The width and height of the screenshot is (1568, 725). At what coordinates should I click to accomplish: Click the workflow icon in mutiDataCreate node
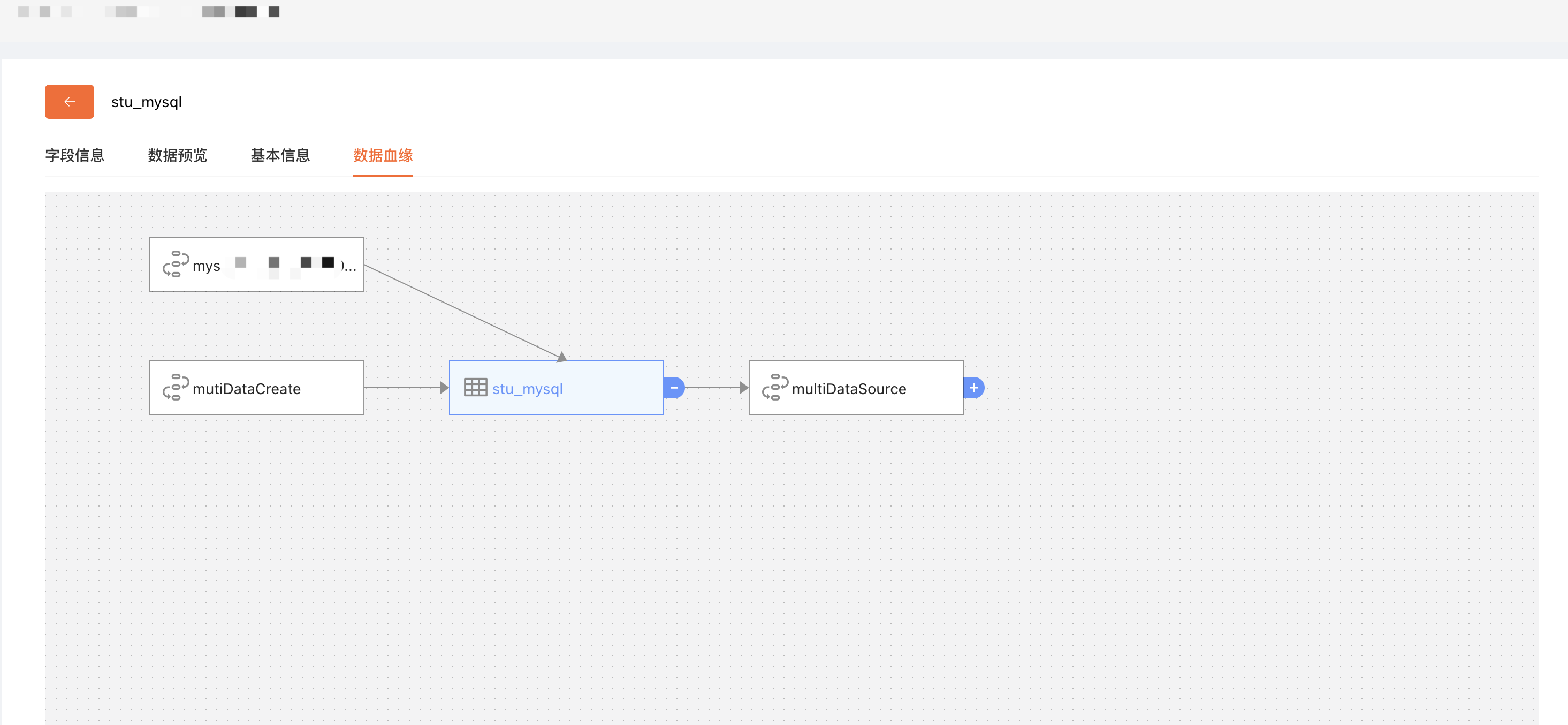pyautogui.click(x=176, y=388)
